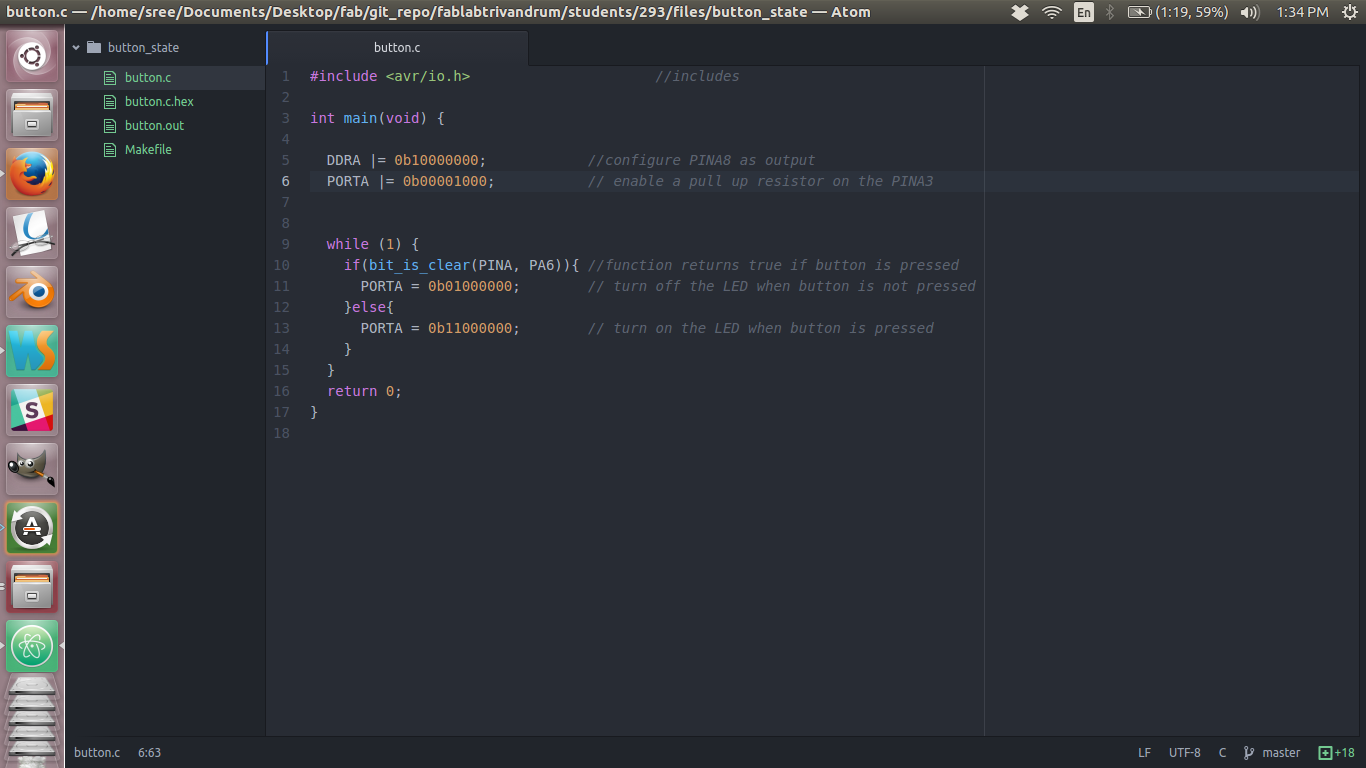The width and height of the screenshot is (1366, 768).
Task: Open the Wi-Fi network indicator
Action: tap(1052, 12)
